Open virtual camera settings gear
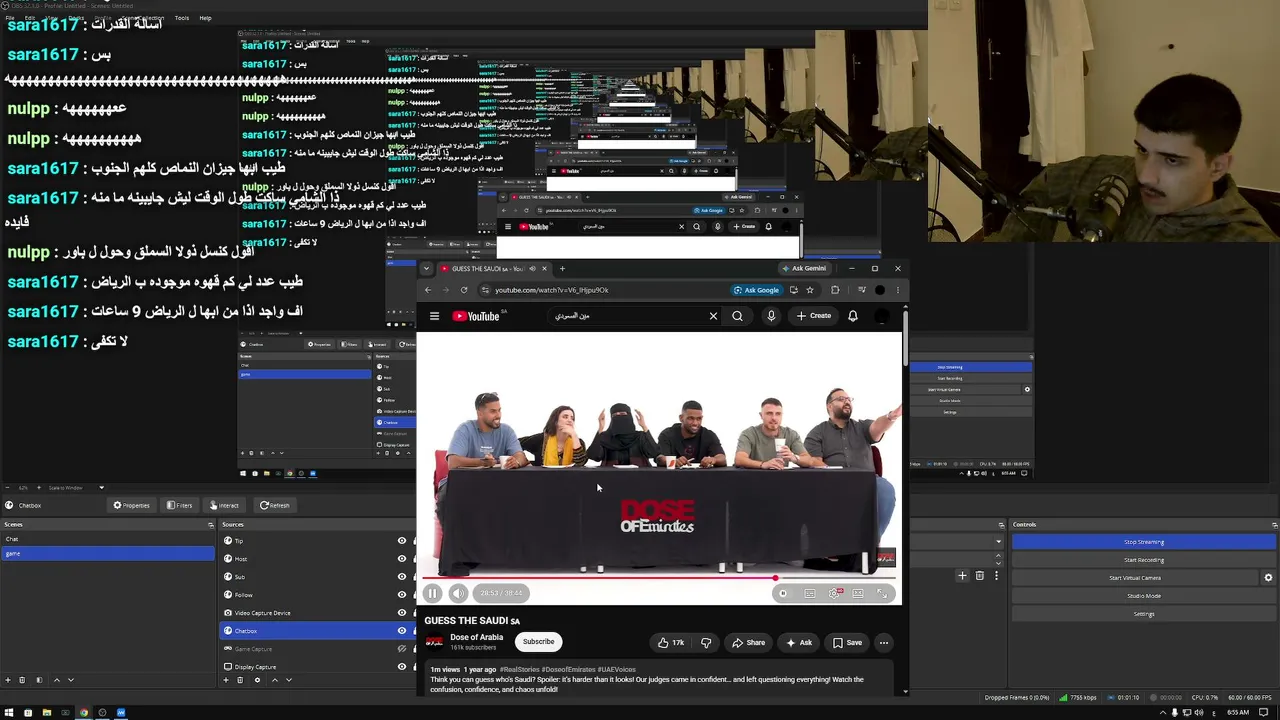The image size is (1280, 720). click(1268, 578)
